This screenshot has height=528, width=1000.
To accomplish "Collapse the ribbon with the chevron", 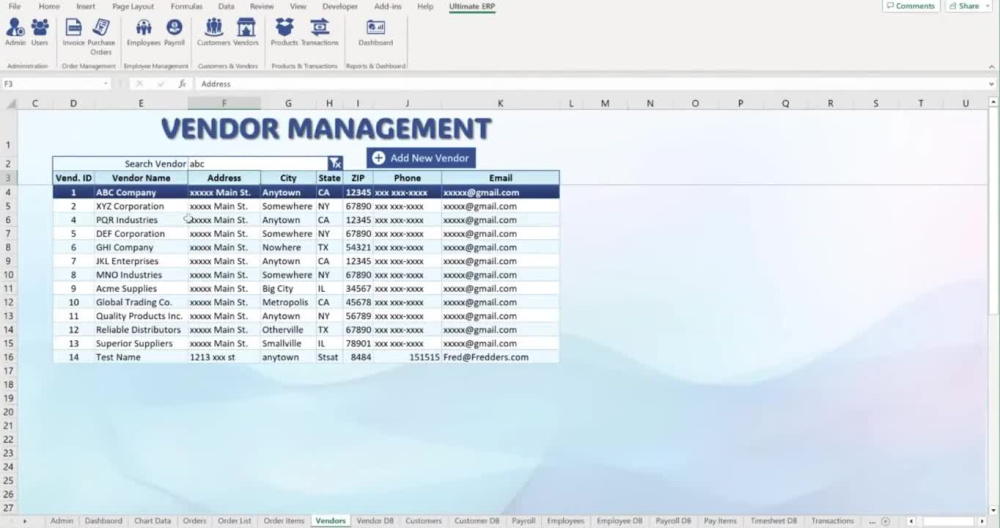I will pyautogui.click(x=992, y=66).
